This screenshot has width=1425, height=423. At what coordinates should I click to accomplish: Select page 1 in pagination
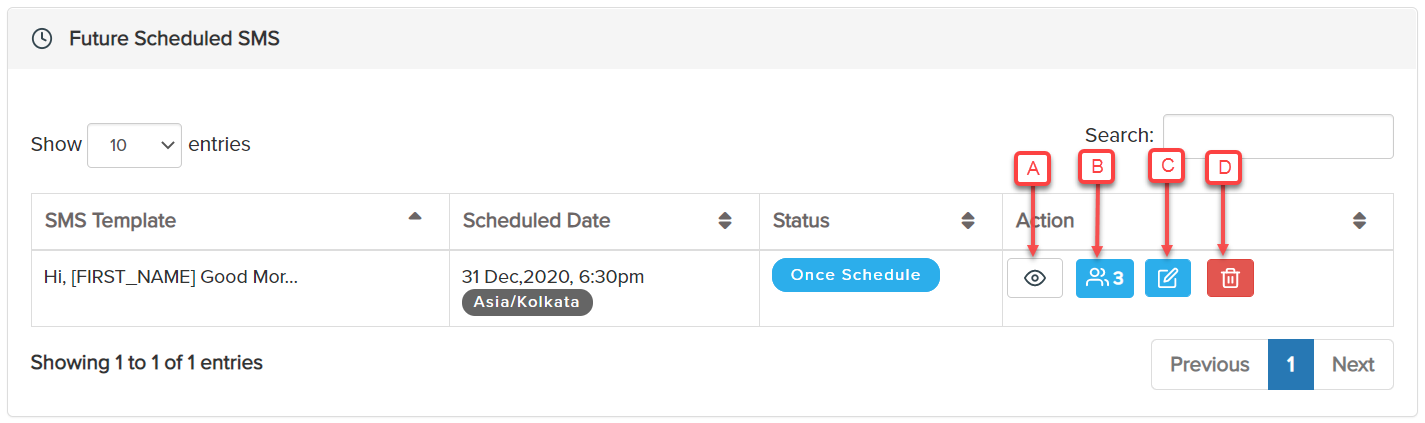click(1290, 364)
